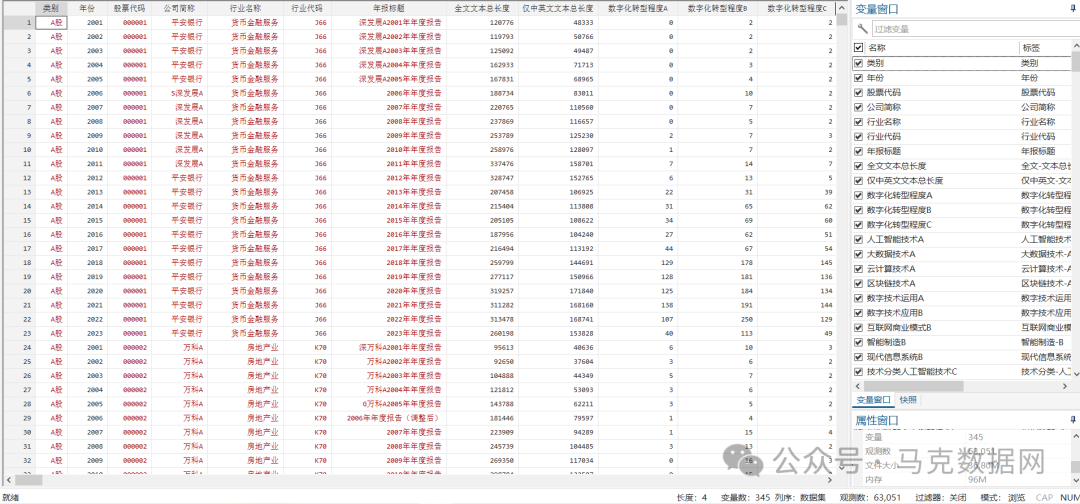Click status bar 模式: 浏览 entry
Image resolution: width=1080 pixels, height=504 pixels.
pos(1001,497)
